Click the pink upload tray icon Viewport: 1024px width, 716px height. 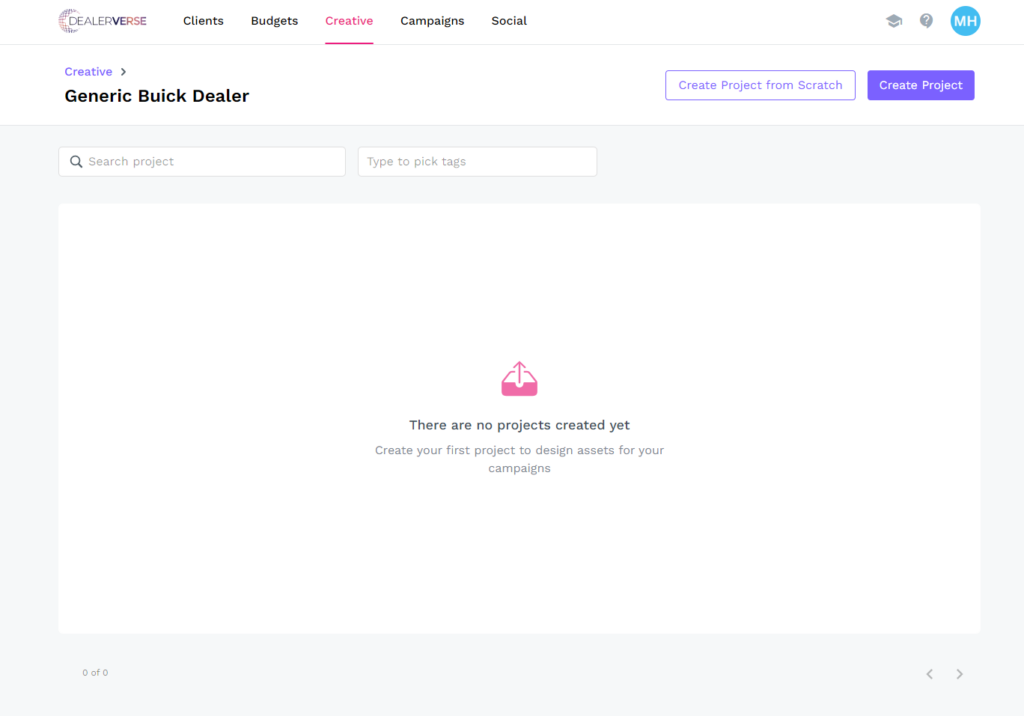[519, 379]
